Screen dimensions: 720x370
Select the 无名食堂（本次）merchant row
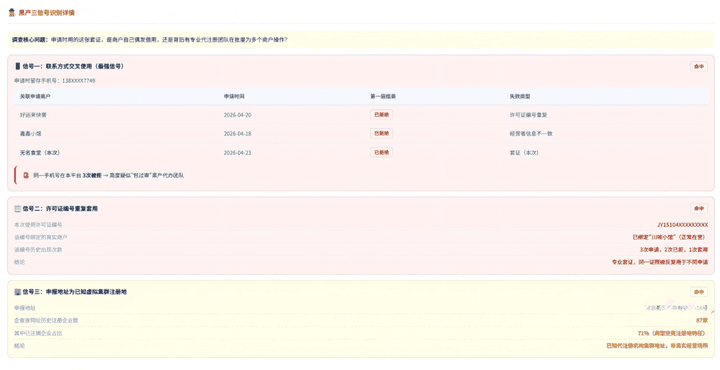[361, 152]
